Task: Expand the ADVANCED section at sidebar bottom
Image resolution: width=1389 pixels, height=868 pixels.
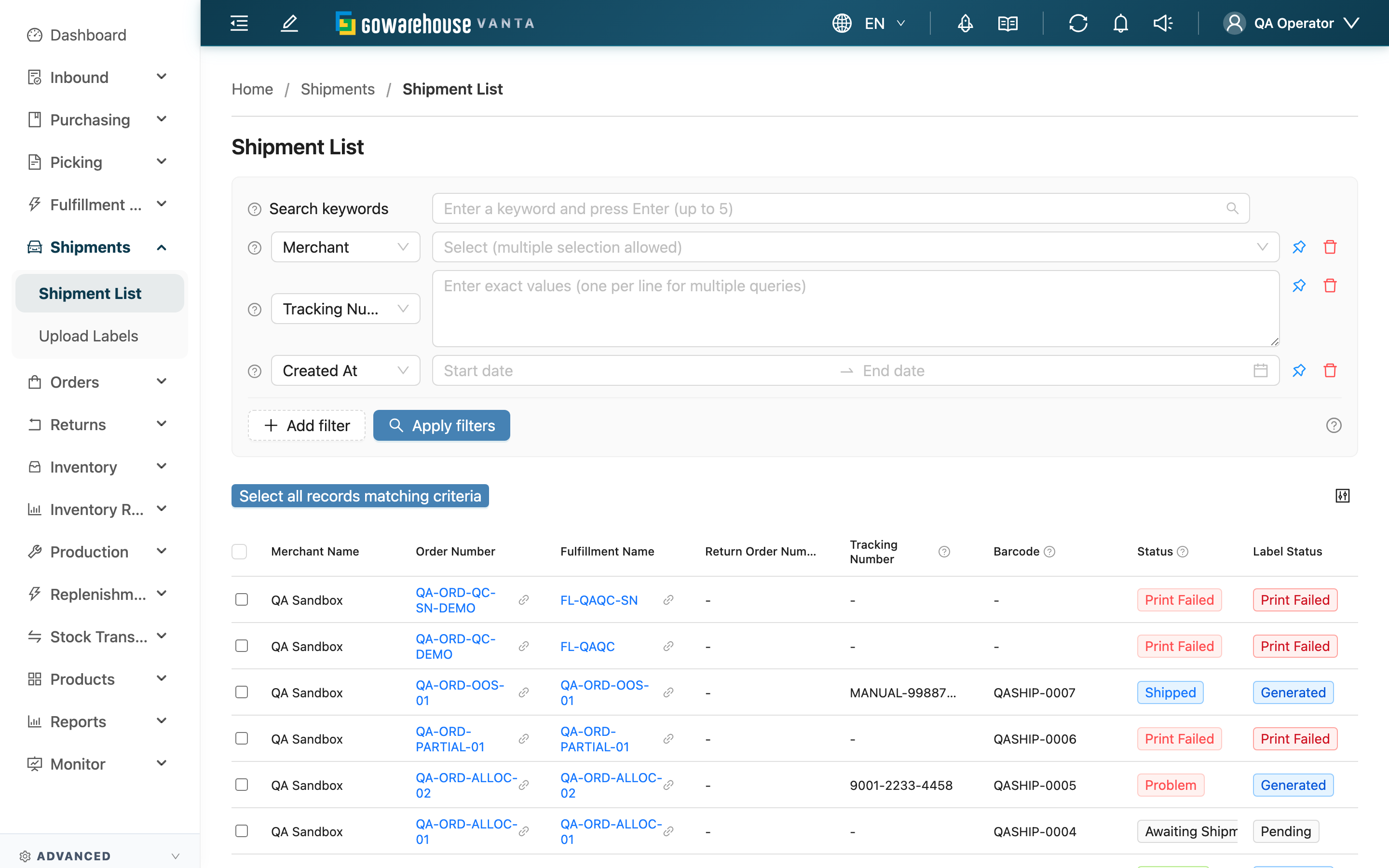Action: (x=100, y=856)
